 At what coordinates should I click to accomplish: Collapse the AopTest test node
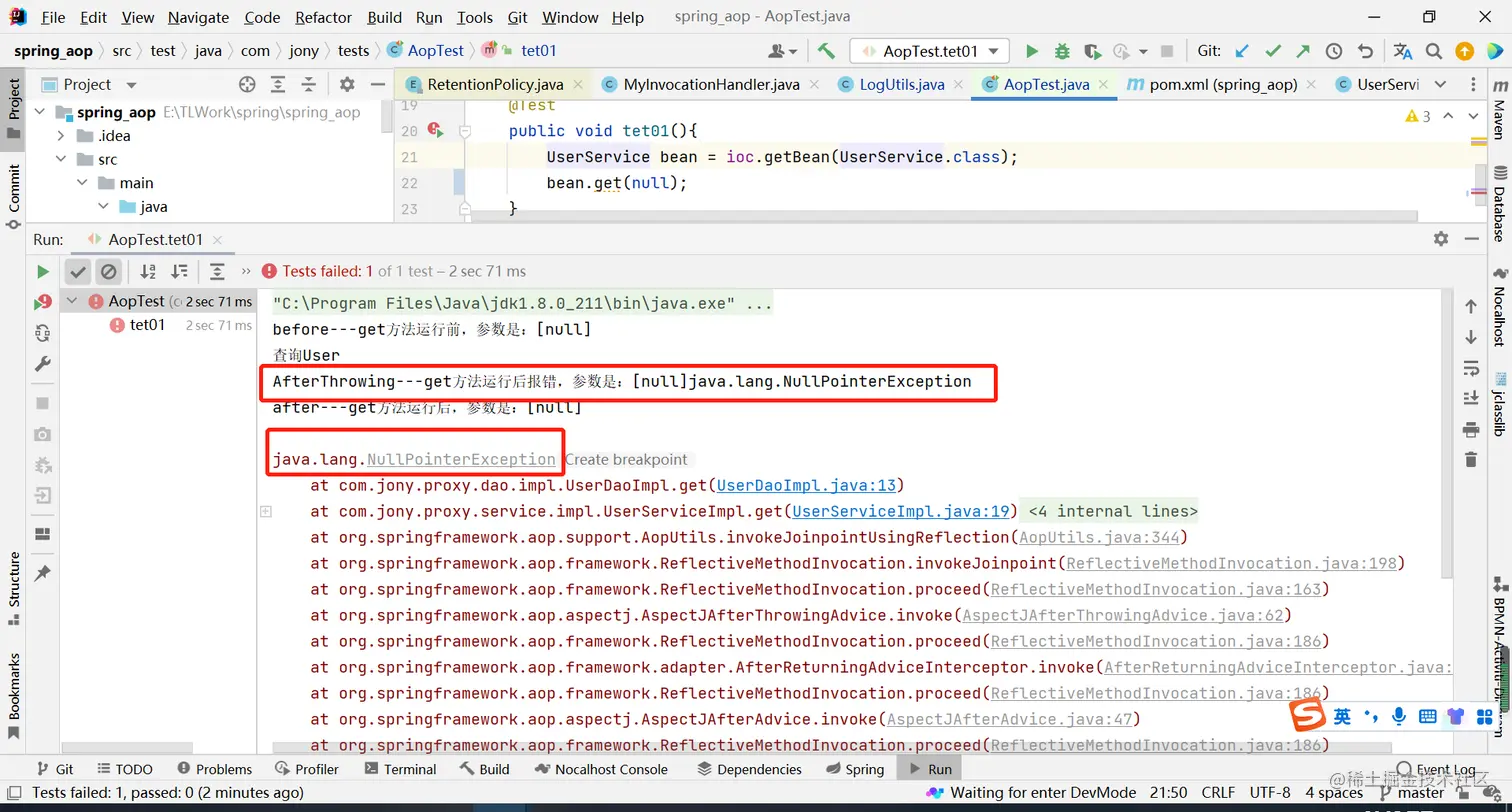72,301
